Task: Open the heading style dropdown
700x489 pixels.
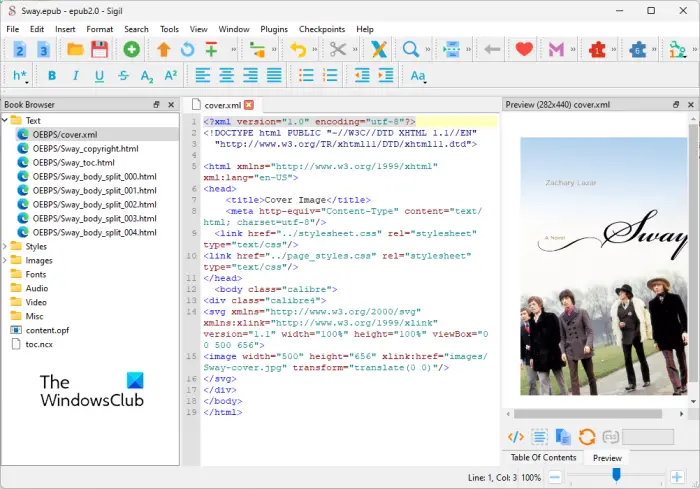Action: tap(20, 76)
